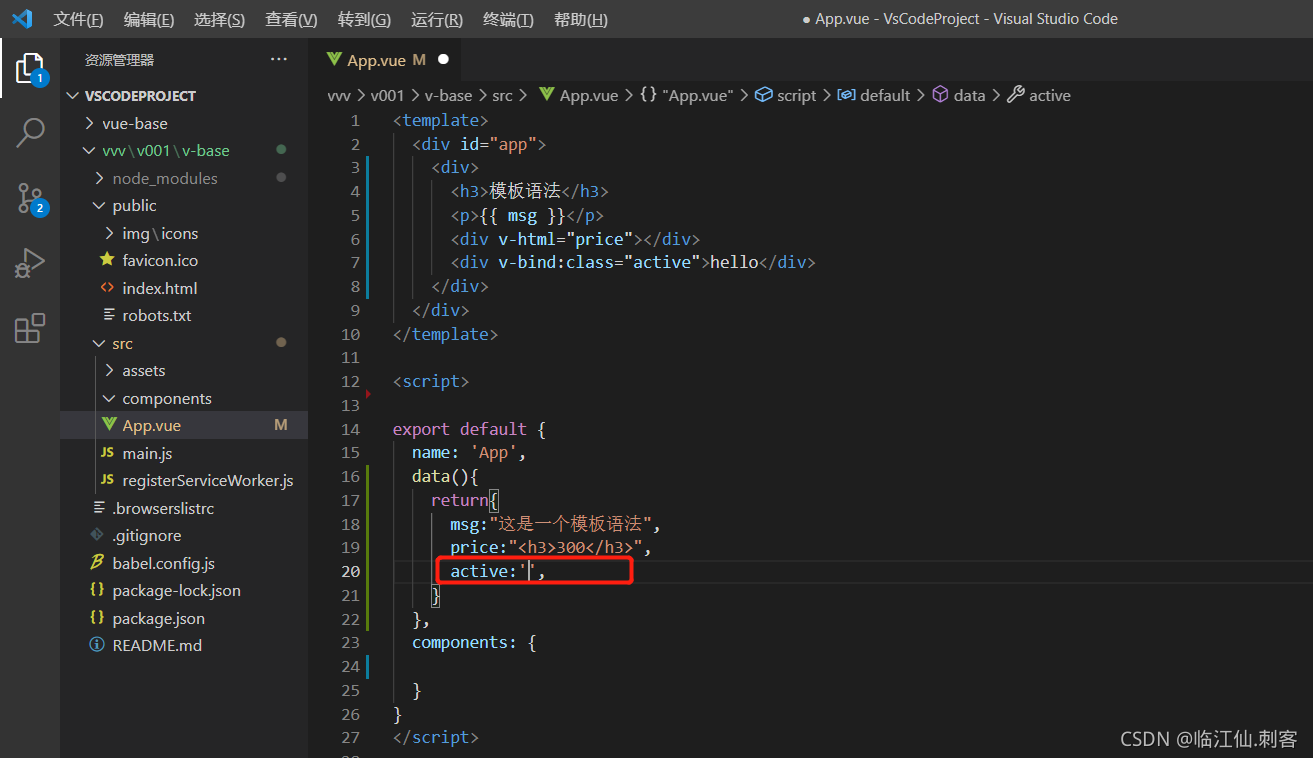Select the 资源管理器 panel title

click(119, 60)
